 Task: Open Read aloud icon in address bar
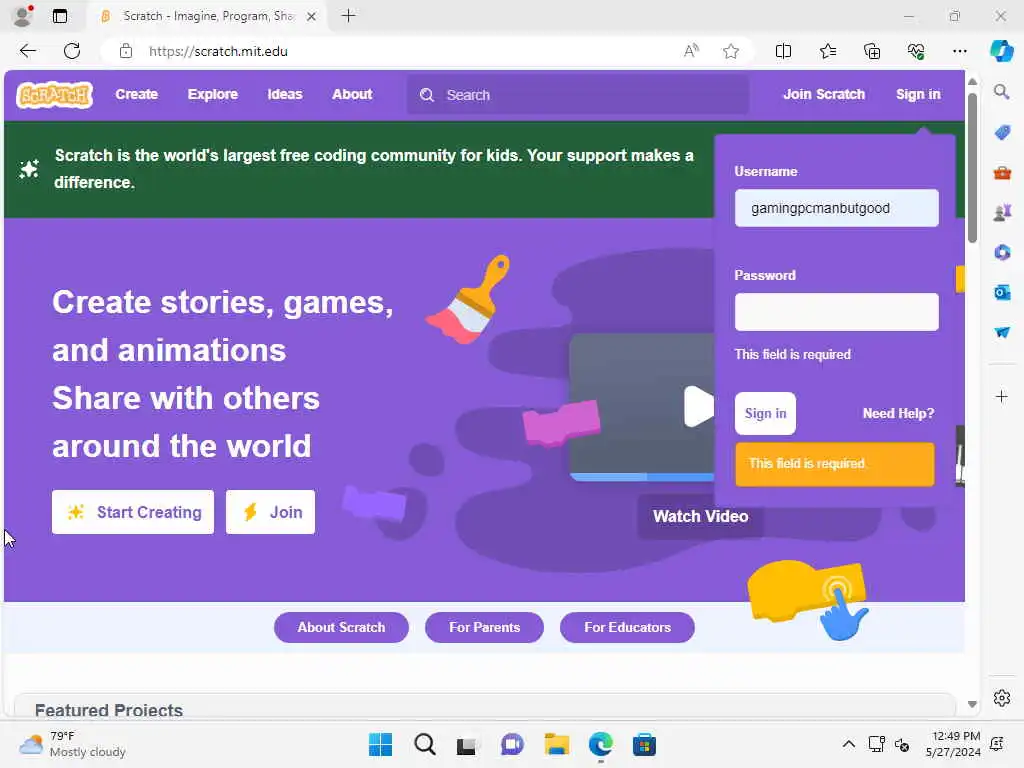(691, 51)
